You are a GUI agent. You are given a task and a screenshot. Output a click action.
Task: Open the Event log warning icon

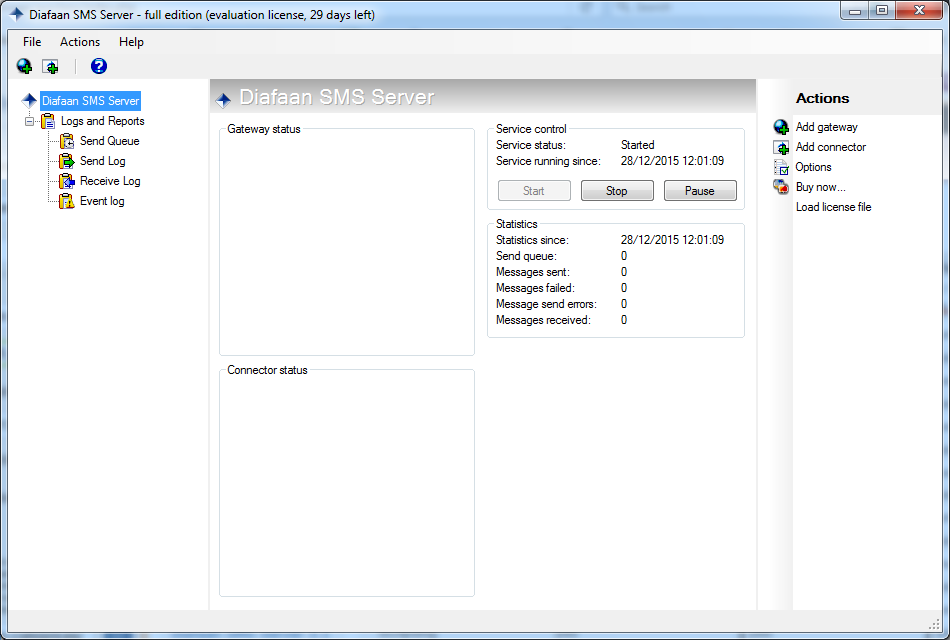(x=66, y=200)
